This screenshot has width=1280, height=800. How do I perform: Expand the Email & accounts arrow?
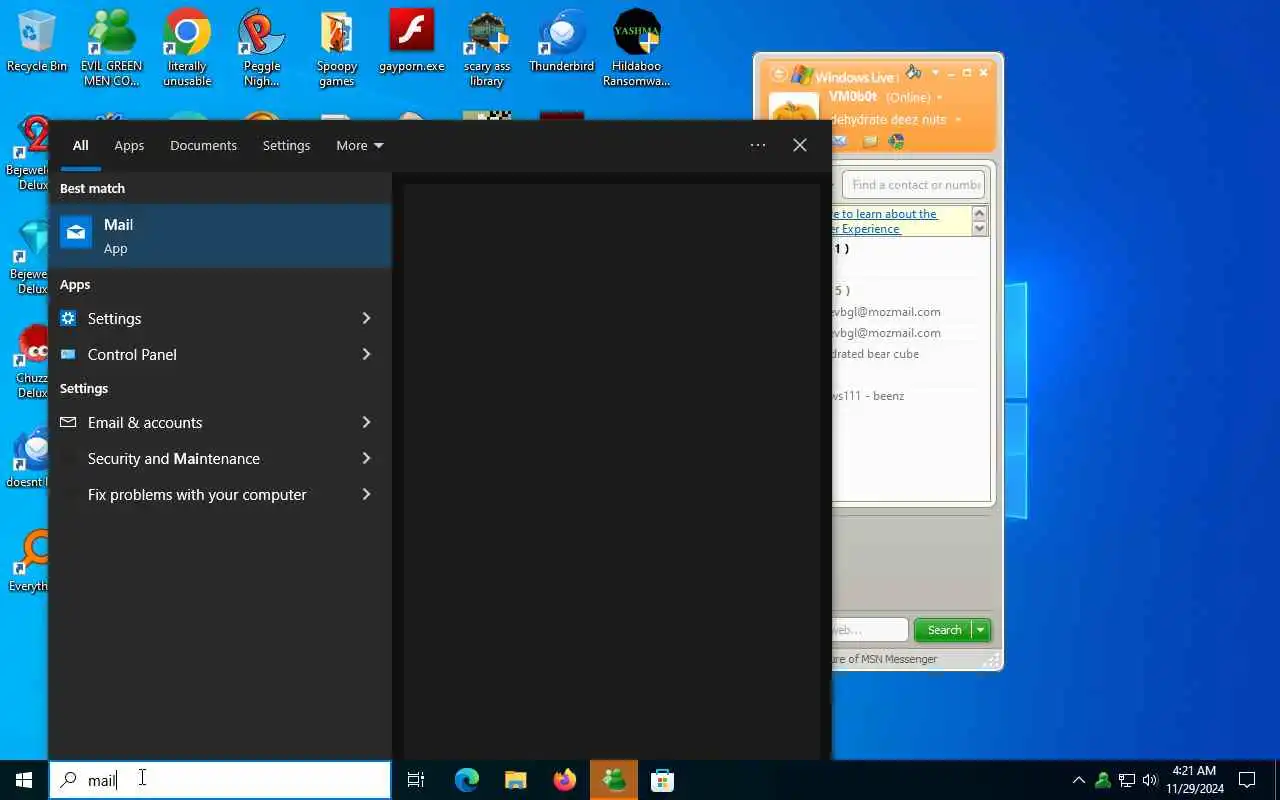tap(366, 422)
